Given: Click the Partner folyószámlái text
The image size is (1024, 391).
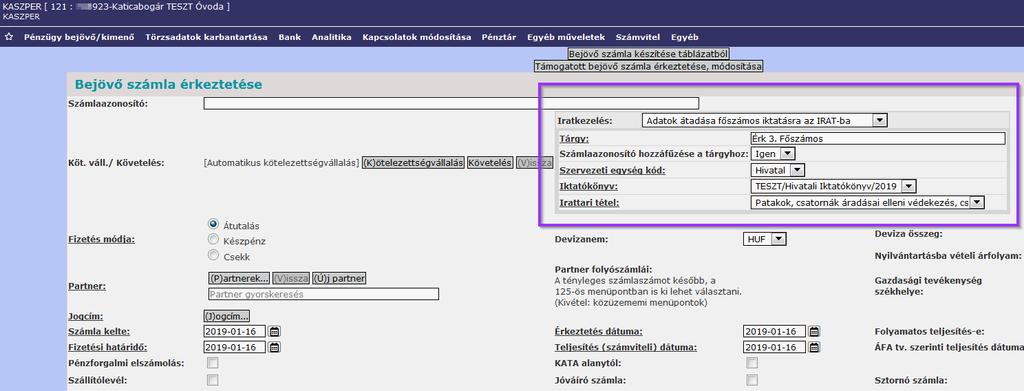Looking at the screenshot, I should (x=604, y=270).
